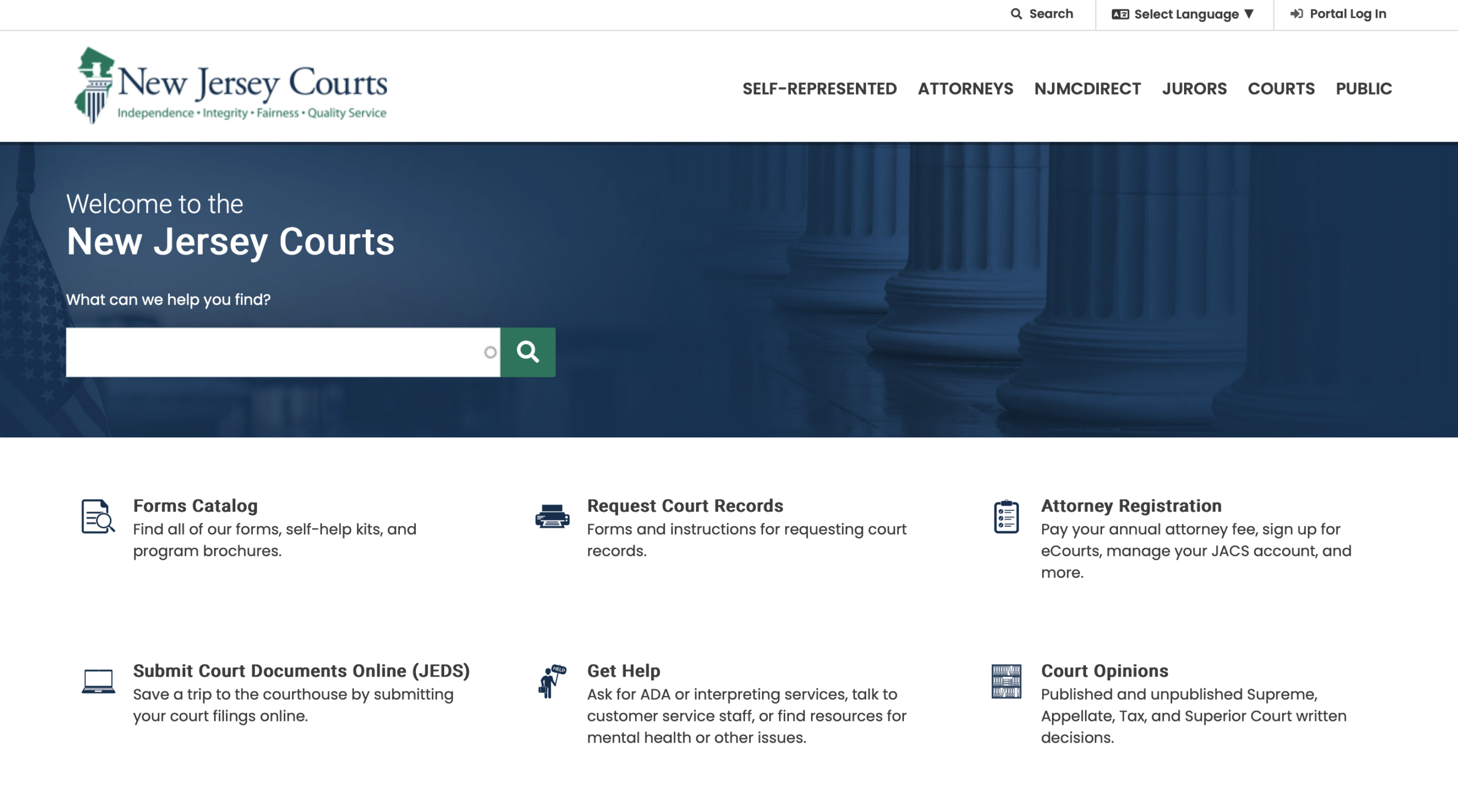The image size is (1458, 812).
Task: Click 'Forms and instructions for requesting' description
Action: pos(747,540)
